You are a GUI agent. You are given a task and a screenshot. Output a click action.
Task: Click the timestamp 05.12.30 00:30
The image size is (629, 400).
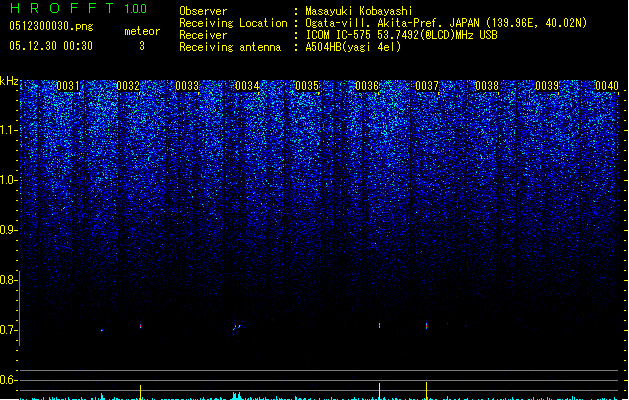pyautogui.click(x=51, y=46)
